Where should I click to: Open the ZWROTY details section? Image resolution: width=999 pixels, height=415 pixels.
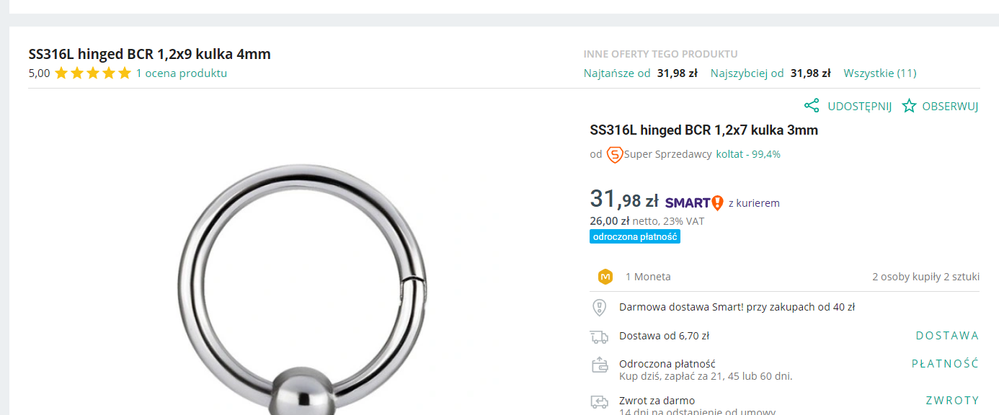coord(951,400)
